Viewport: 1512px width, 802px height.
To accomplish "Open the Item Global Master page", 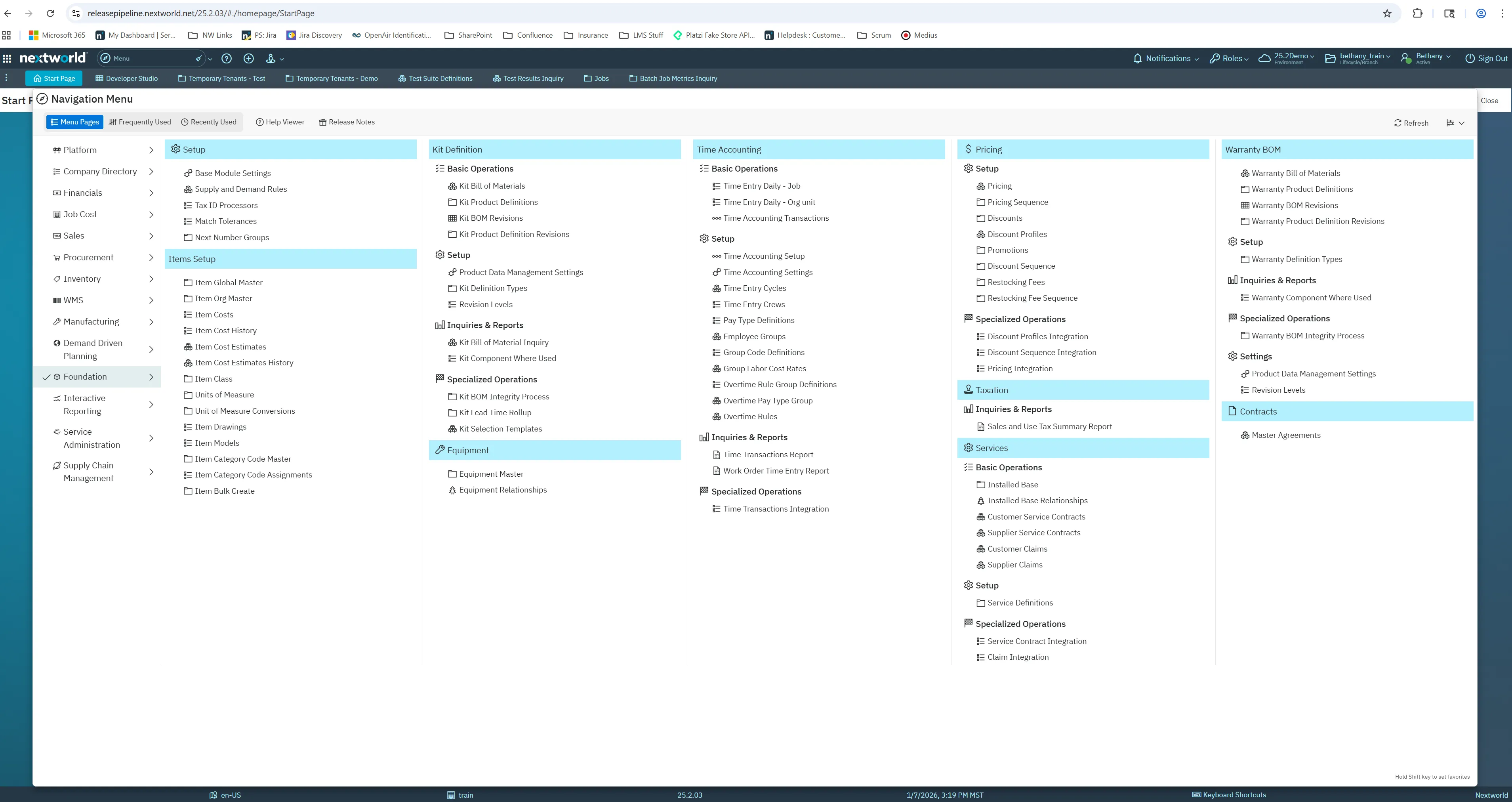I will click(x=229, y=282).
